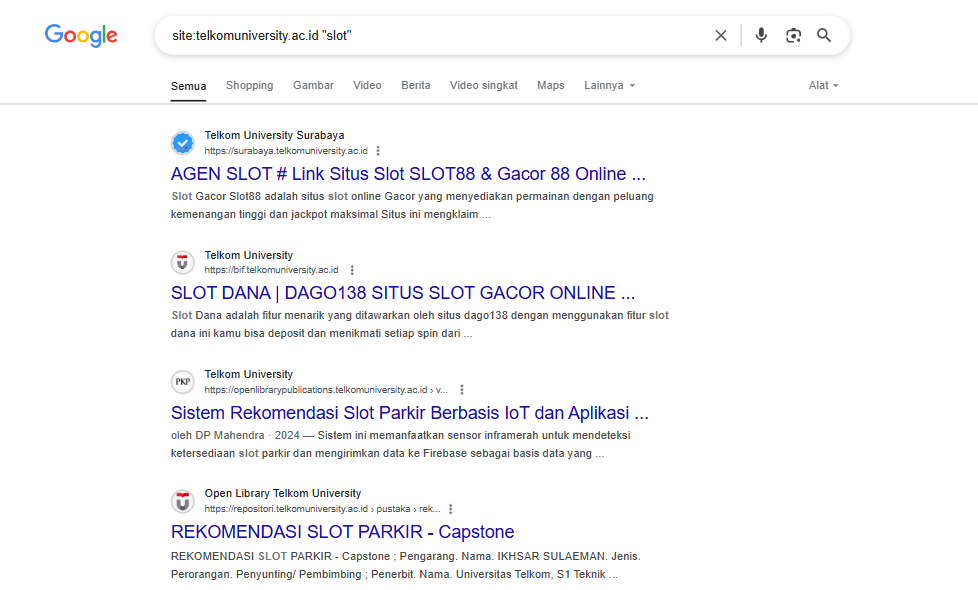
Task: Click snippet mentioning IKHSAR SULAEMAN
Action: pyautogui.click(x=406, y=565)
